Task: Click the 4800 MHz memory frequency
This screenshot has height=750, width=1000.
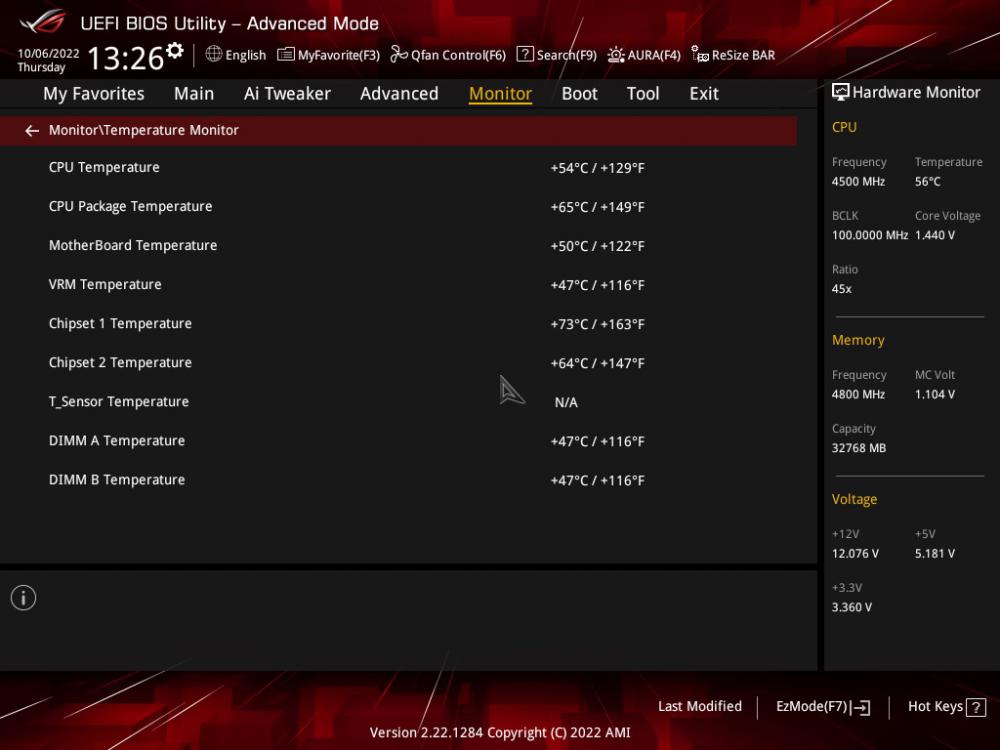Action: pyautogui.click(x=858, y=395)
